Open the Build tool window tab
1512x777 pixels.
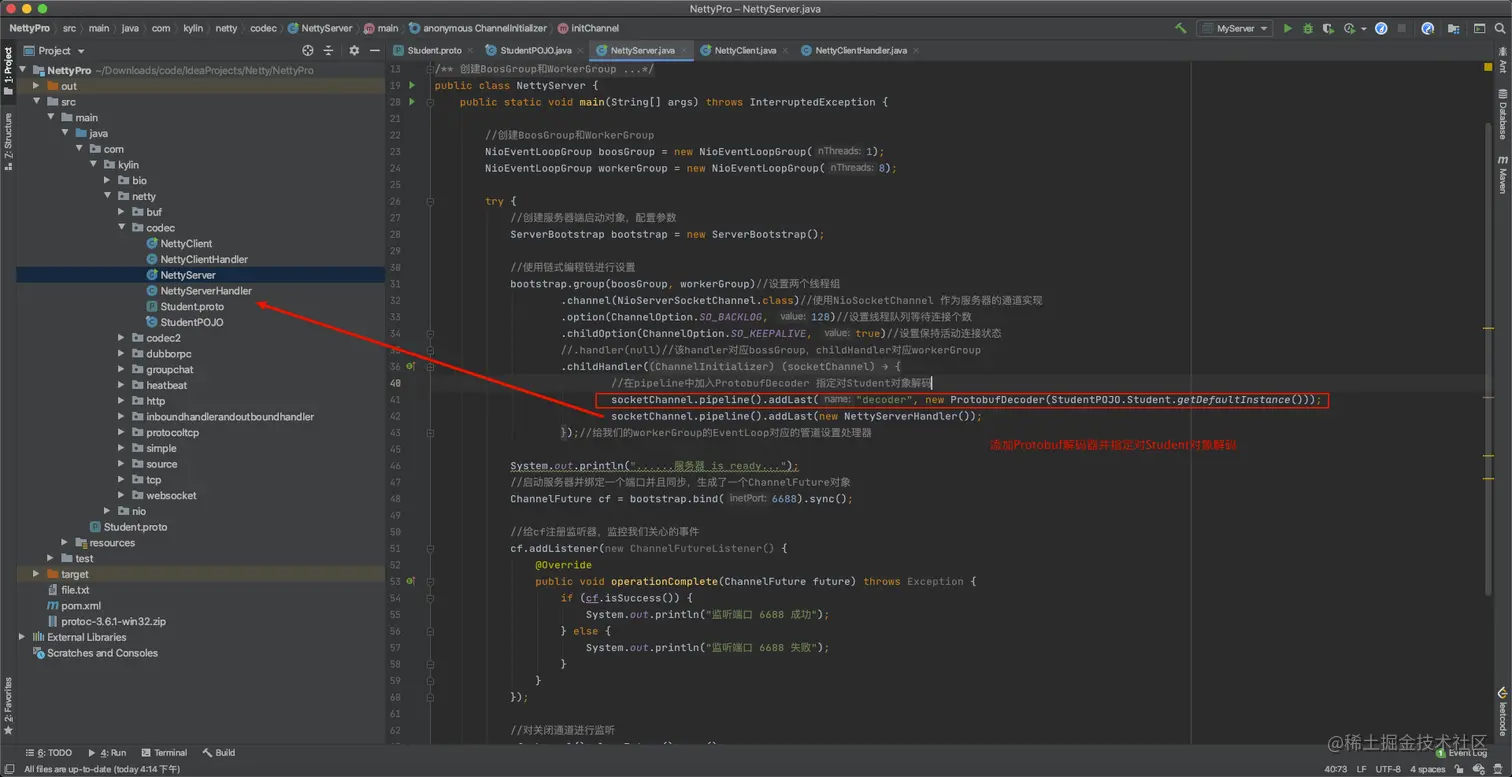coord(219,753)
